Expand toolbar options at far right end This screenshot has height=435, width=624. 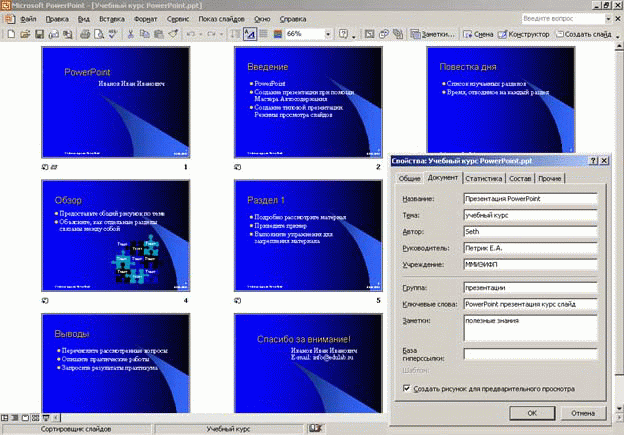tap(618, 36)
